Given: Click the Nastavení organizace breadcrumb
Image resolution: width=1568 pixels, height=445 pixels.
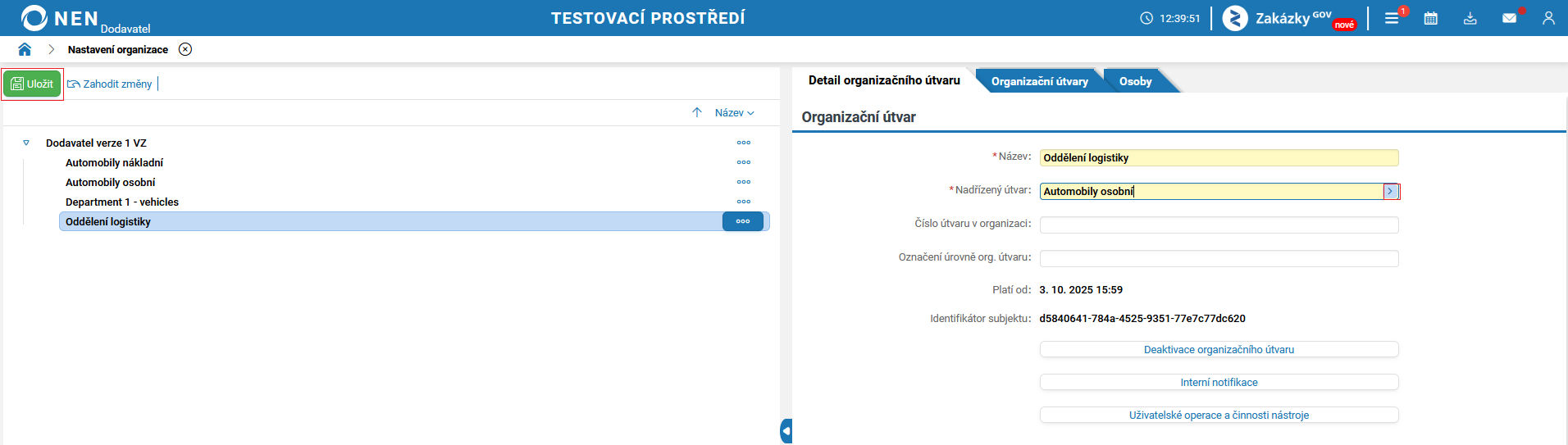Looking at the screenshot, I should coord(118,49).
